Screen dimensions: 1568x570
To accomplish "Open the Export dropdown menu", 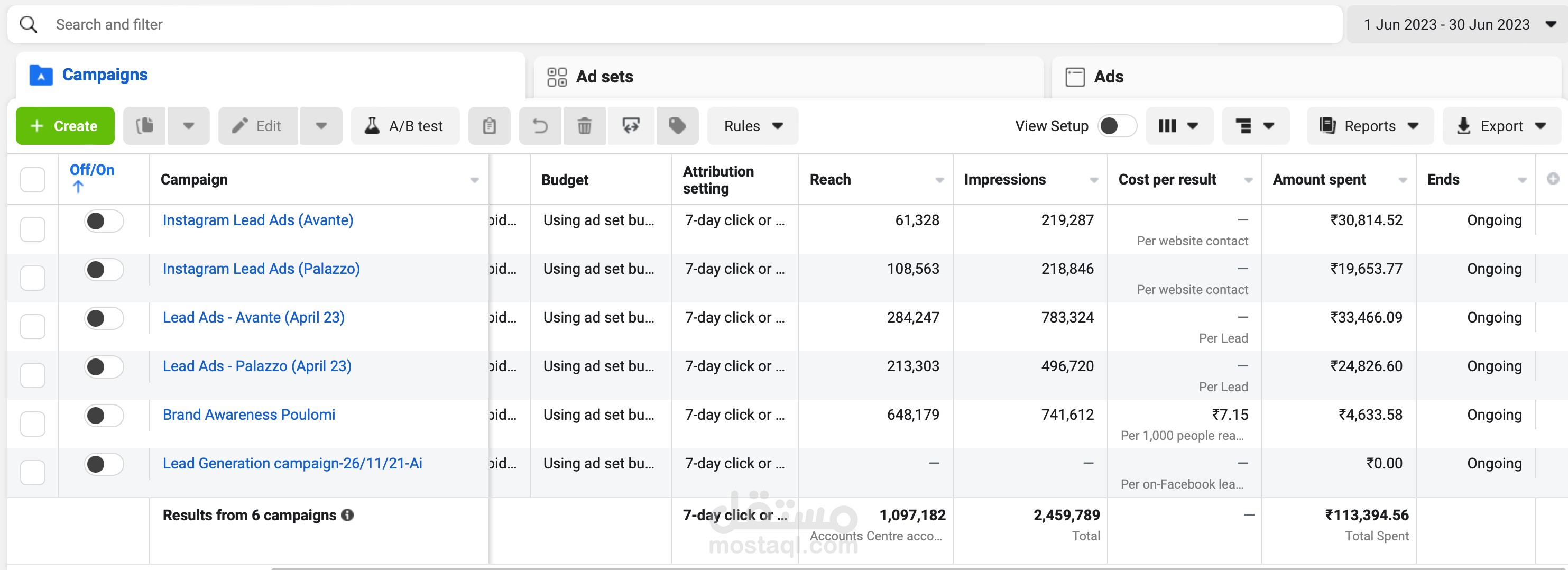I will coord(1500,126).
